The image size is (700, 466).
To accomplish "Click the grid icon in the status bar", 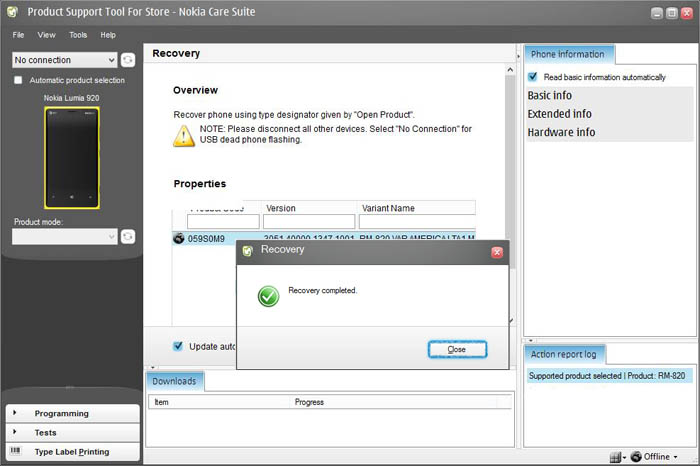I will (x=615, y=457).
